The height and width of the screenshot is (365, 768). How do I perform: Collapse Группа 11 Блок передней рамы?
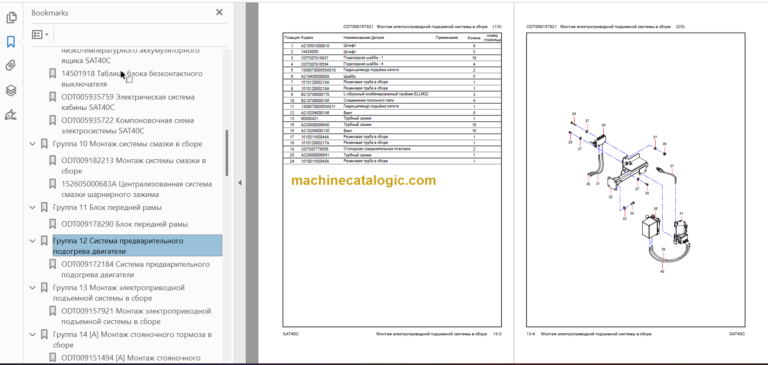point(33,208)
